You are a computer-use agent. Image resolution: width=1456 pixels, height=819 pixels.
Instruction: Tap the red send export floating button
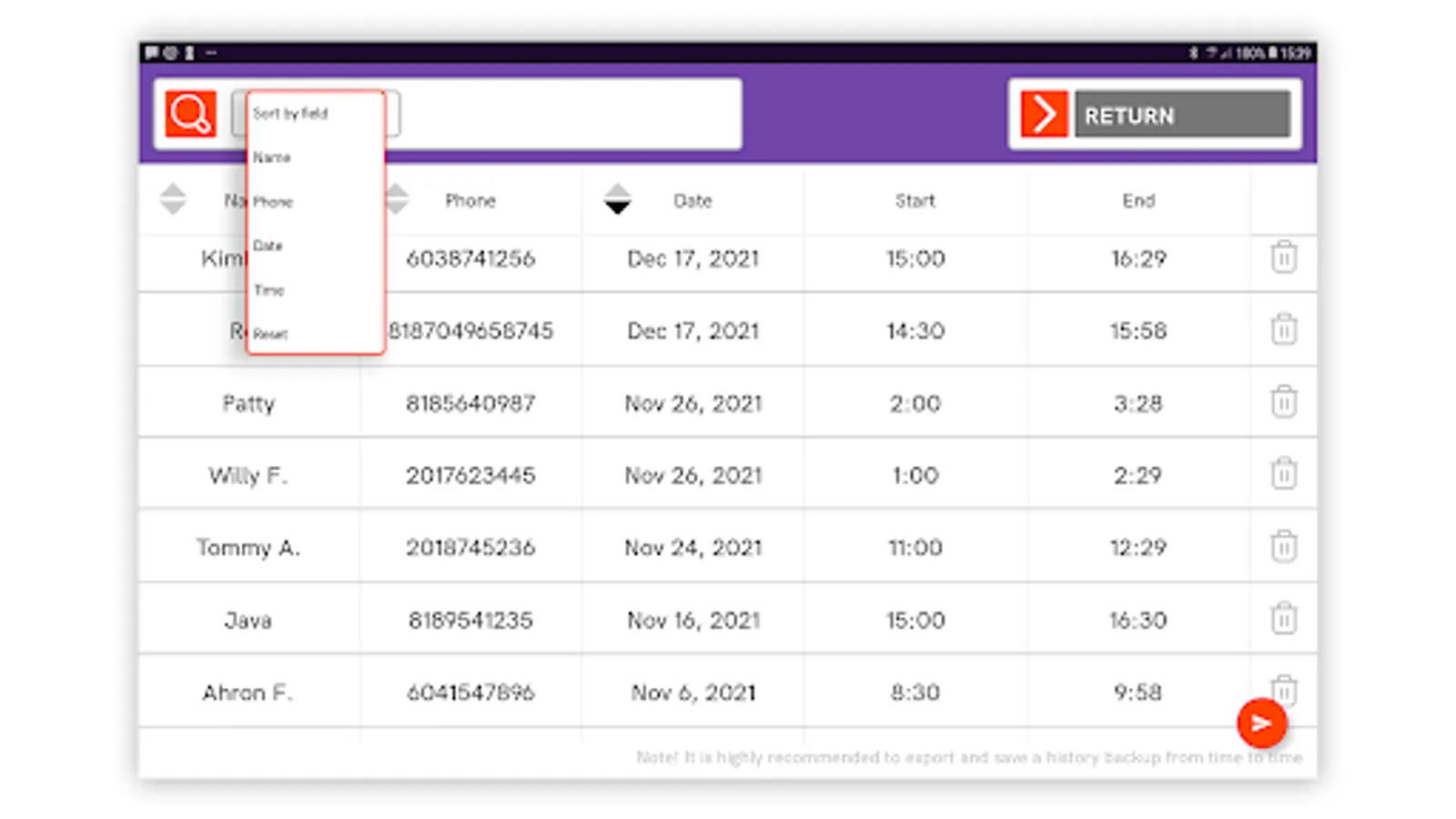1261,723
